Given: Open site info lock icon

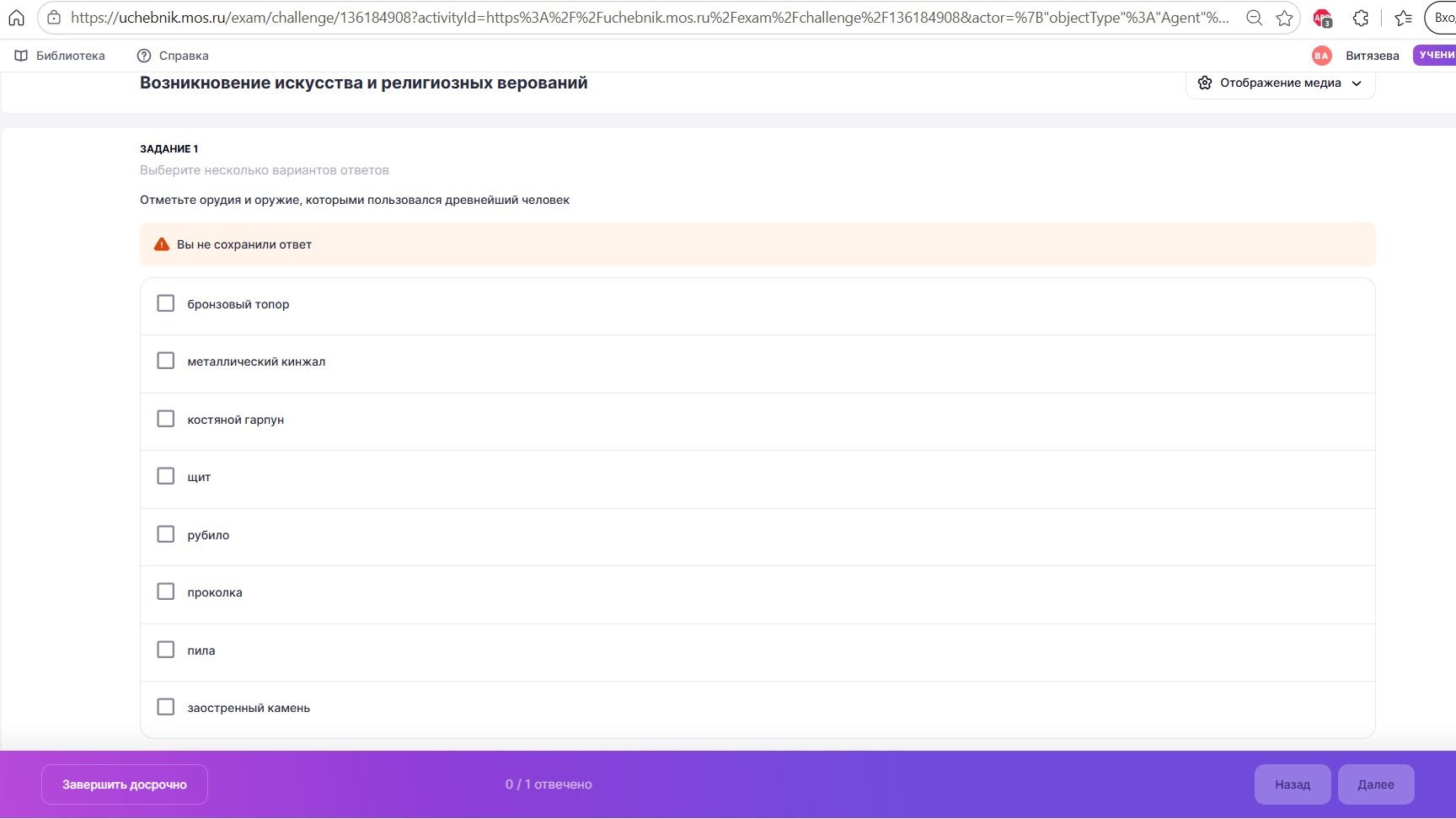Looking at the screenshot, I should click(x=54, y=18).
